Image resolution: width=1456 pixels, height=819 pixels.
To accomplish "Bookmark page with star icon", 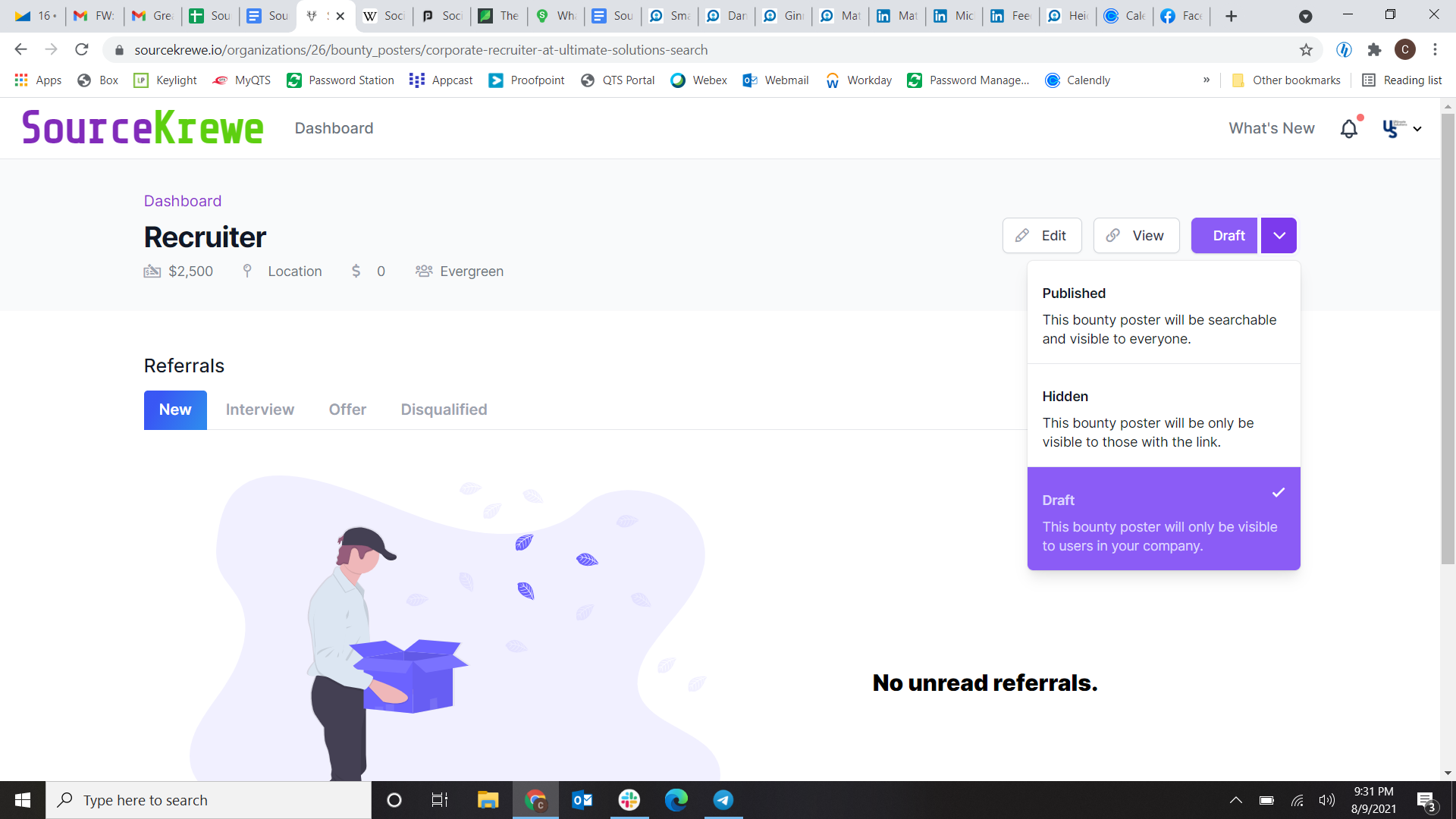I will click(x=1306, y=50).
